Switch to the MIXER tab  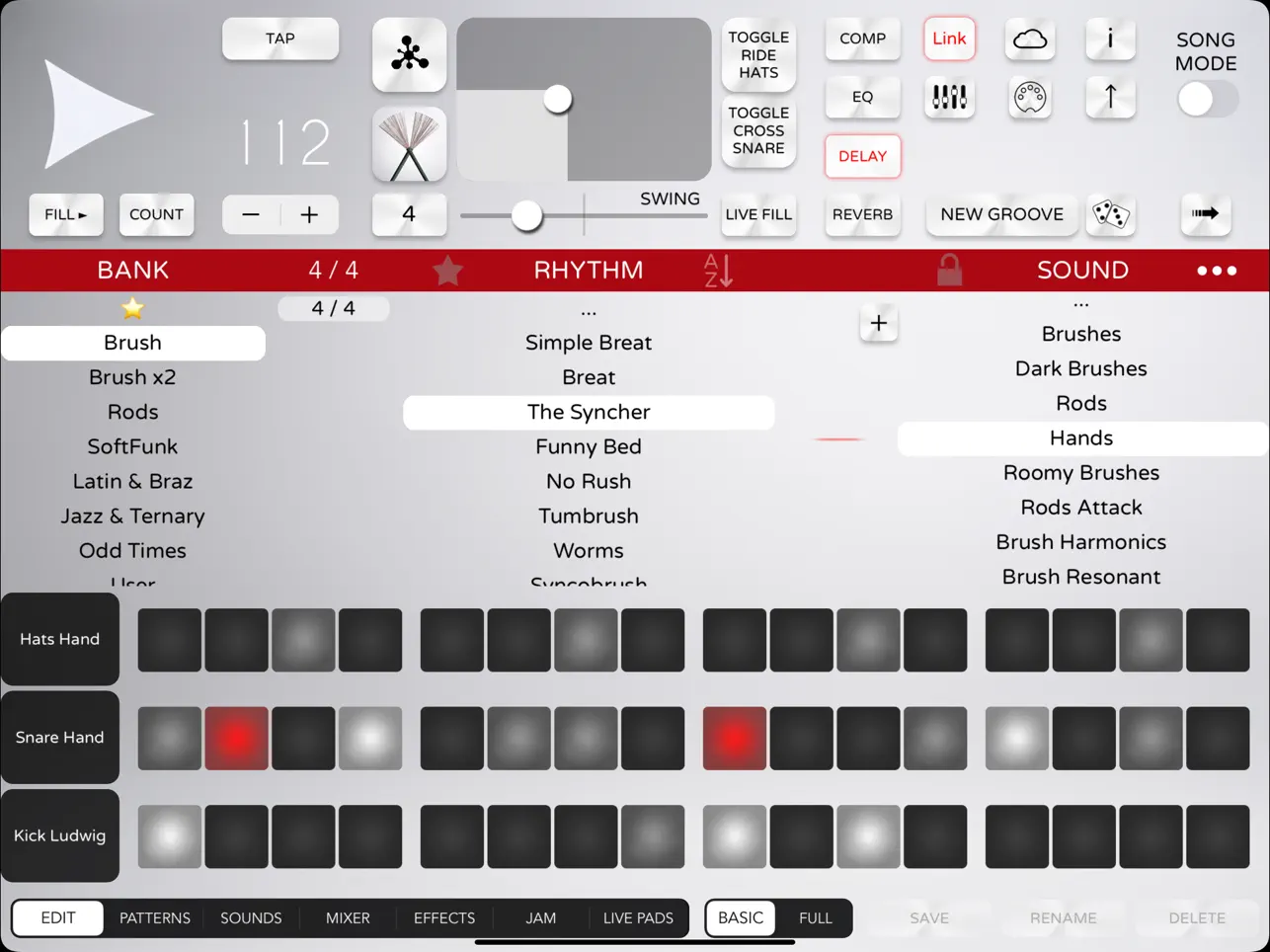348,917
